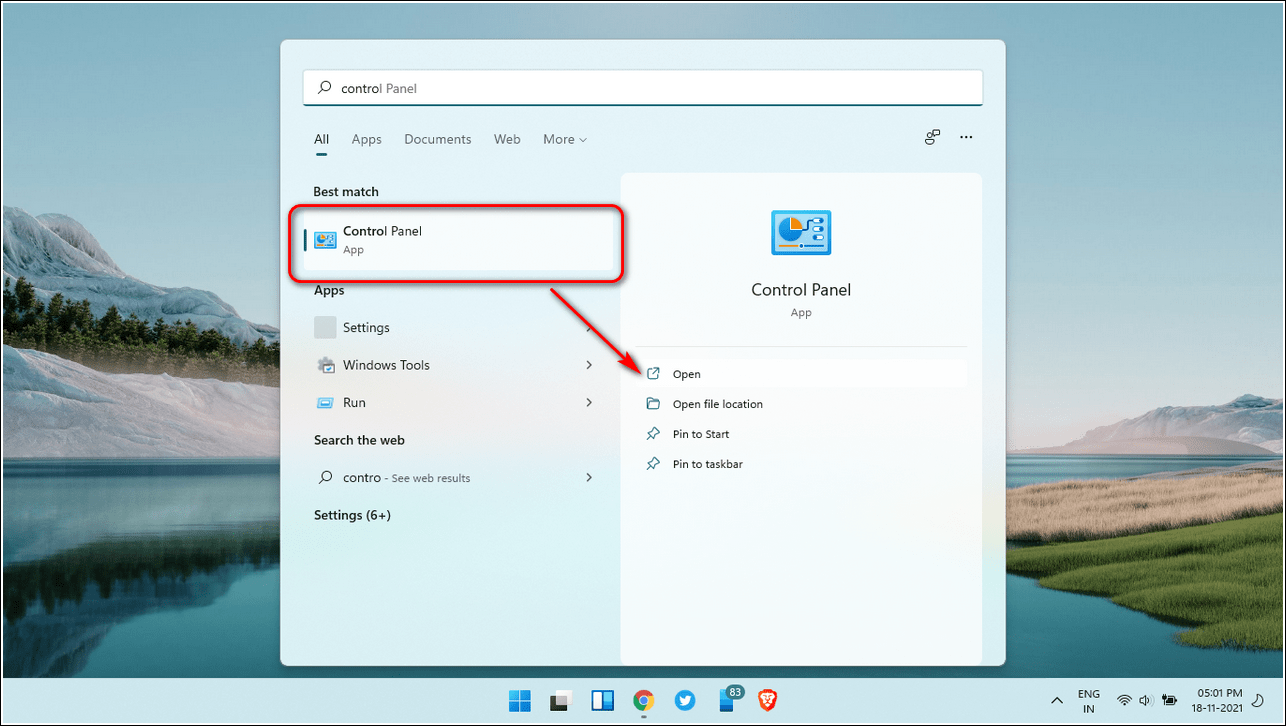Expand the Run result chevron
This screenshot has height=726, width=1286.
(x=589, y=402)
